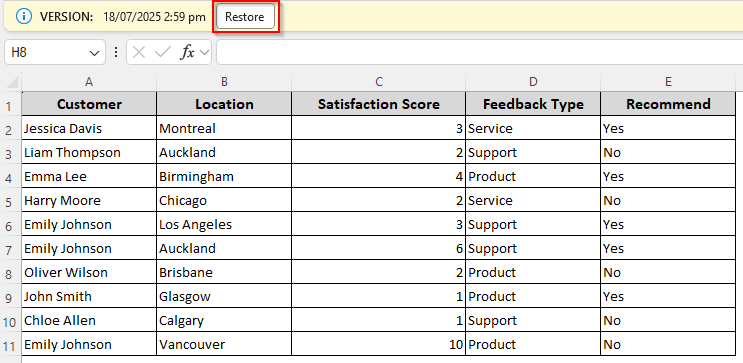Click the Jessica Davis cell
Screen dimensions: 743x363
click(x=89, y=128)
